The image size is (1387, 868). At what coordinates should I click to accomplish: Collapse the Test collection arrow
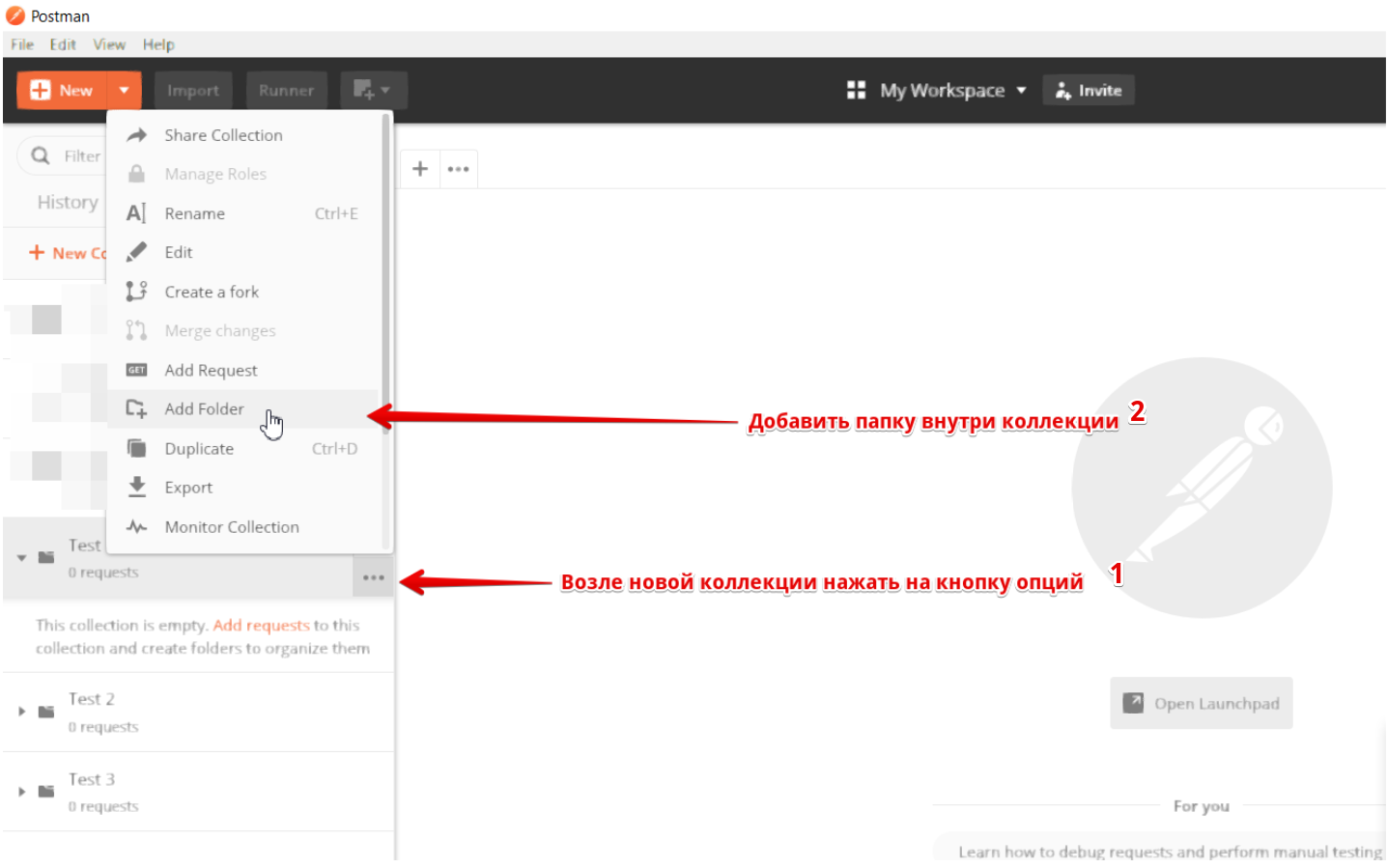(21, 557)
